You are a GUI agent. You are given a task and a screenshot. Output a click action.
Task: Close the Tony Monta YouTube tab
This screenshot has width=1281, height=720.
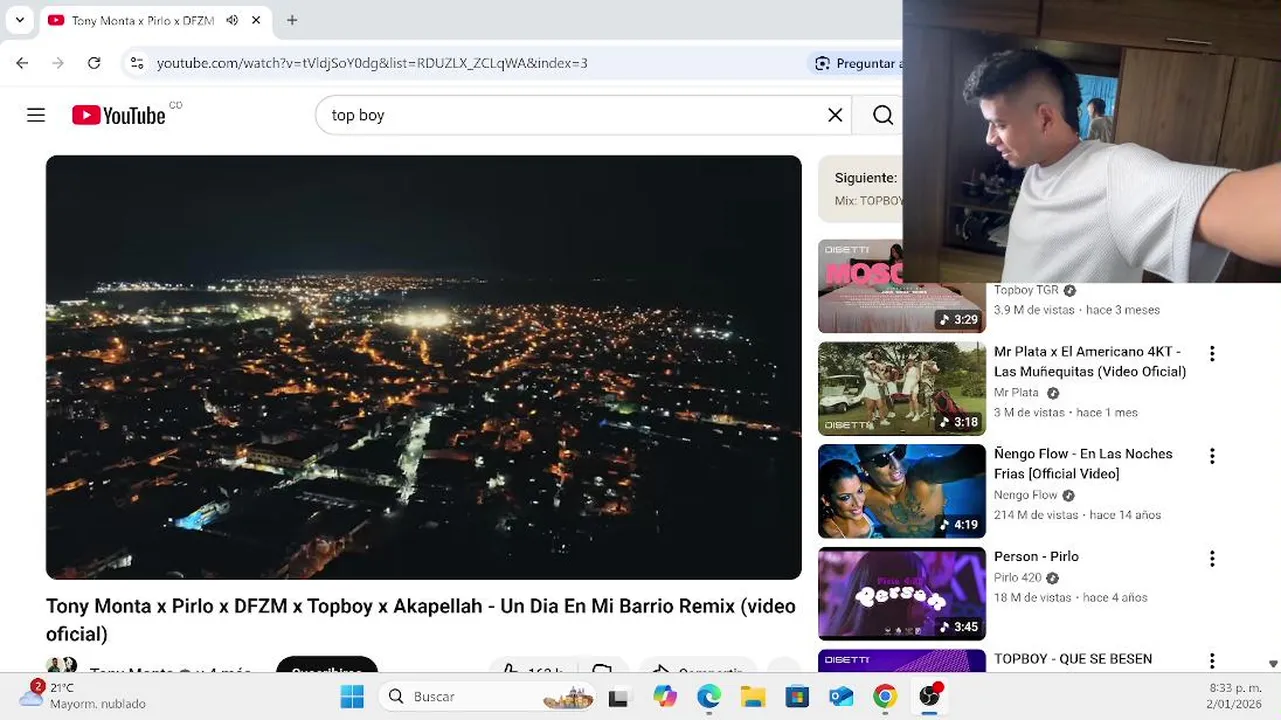[x=256, y=20]
